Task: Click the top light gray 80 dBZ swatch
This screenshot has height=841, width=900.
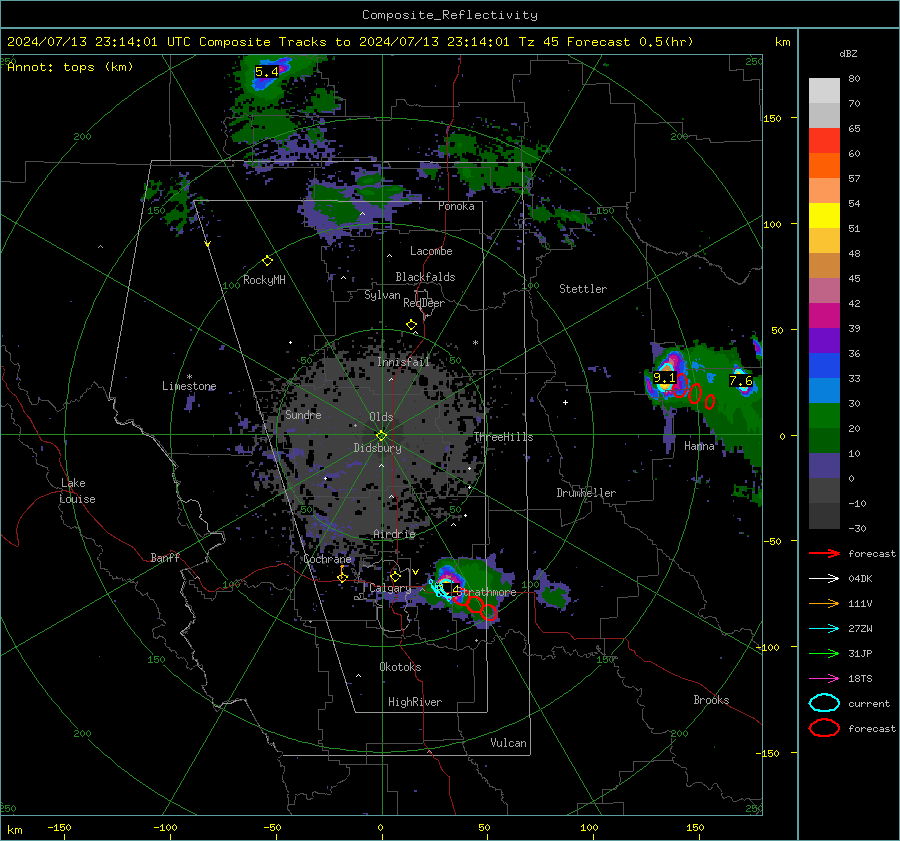Action: coord(824,91)
